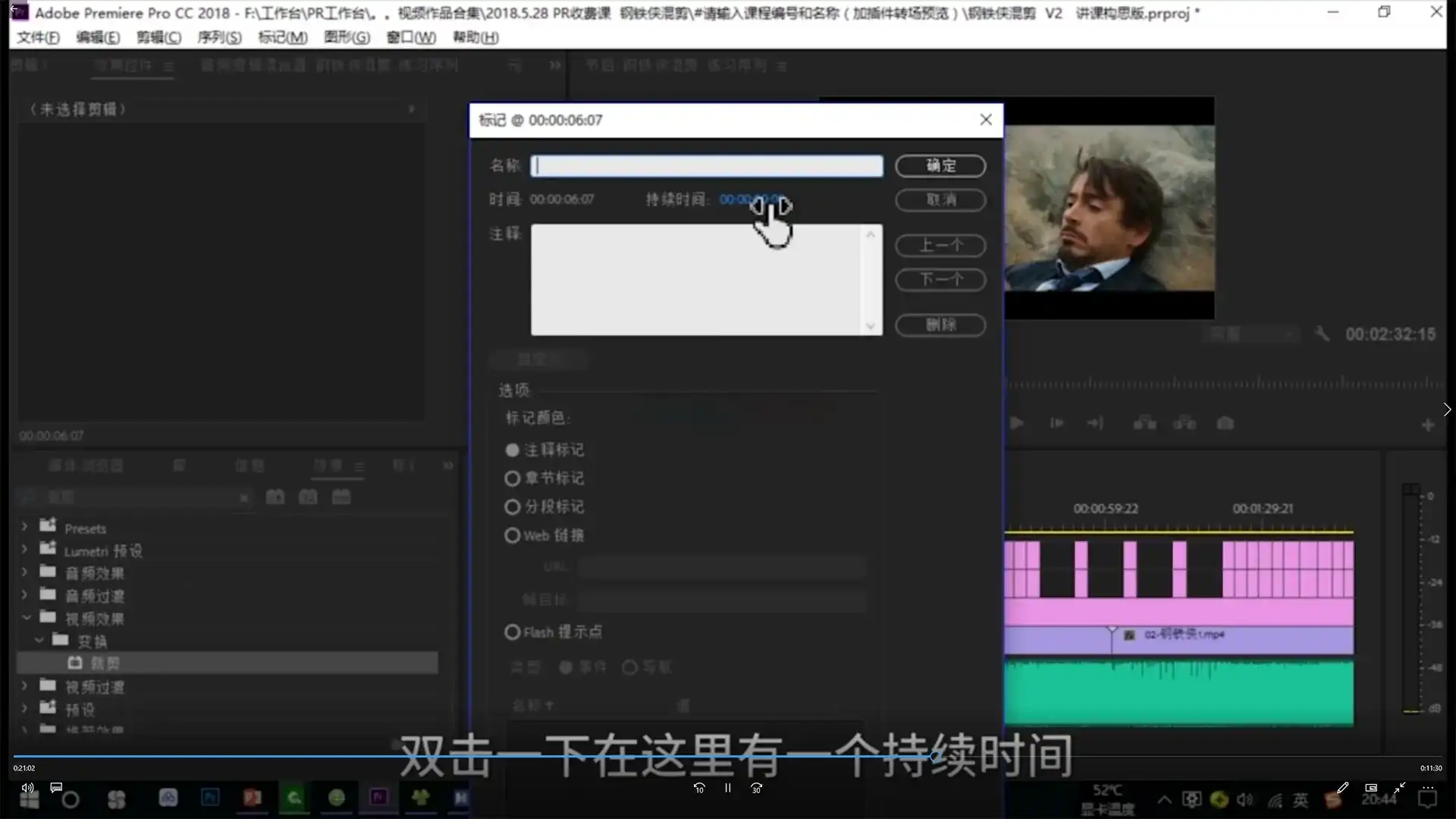Click the 确定 button in the marker dialog
Viewport: 1456px width, 819px height.
[940, 166]
